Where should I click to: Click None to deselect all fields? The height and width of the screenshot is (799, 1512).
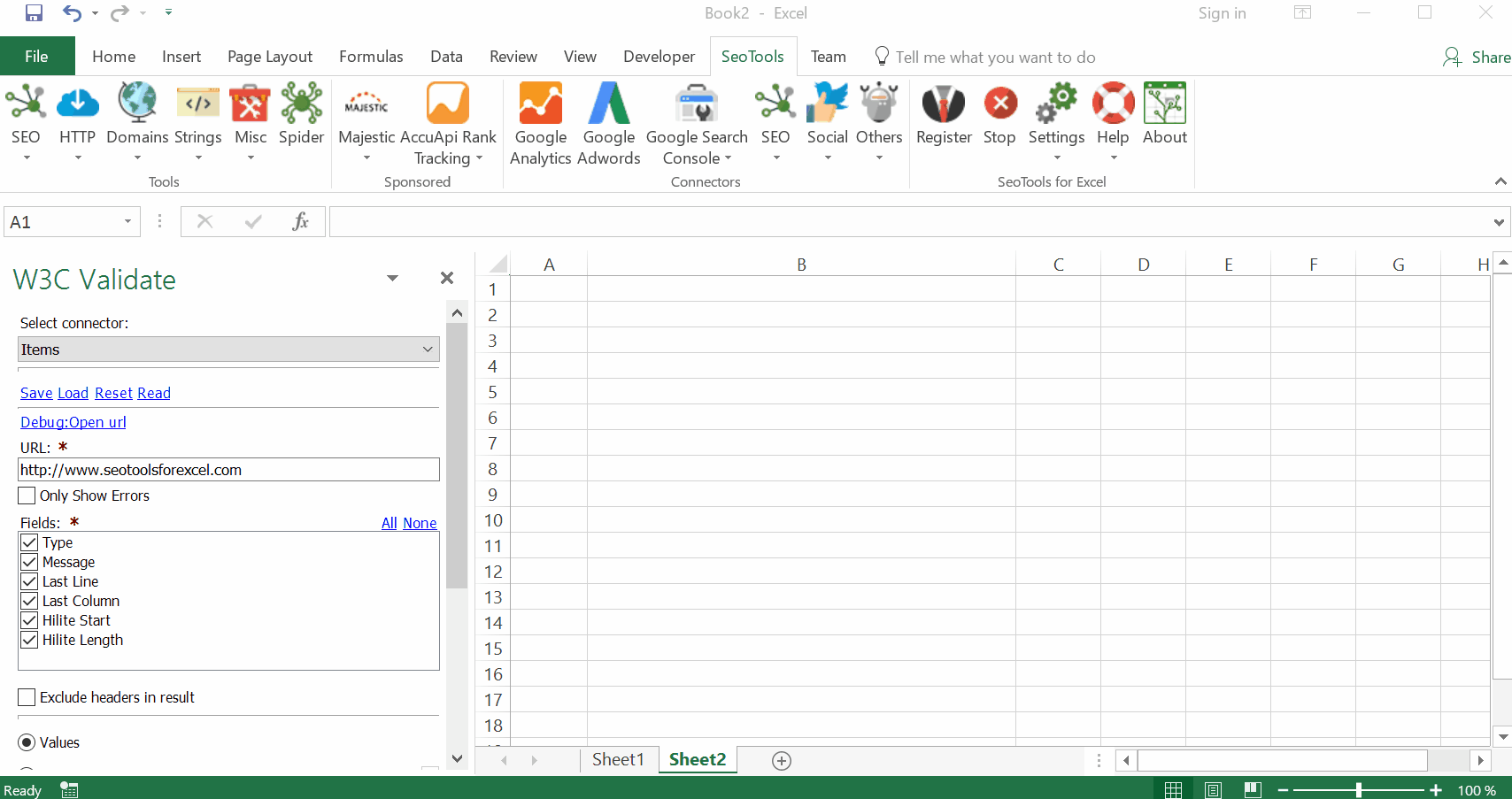click(x=420, y=523)
